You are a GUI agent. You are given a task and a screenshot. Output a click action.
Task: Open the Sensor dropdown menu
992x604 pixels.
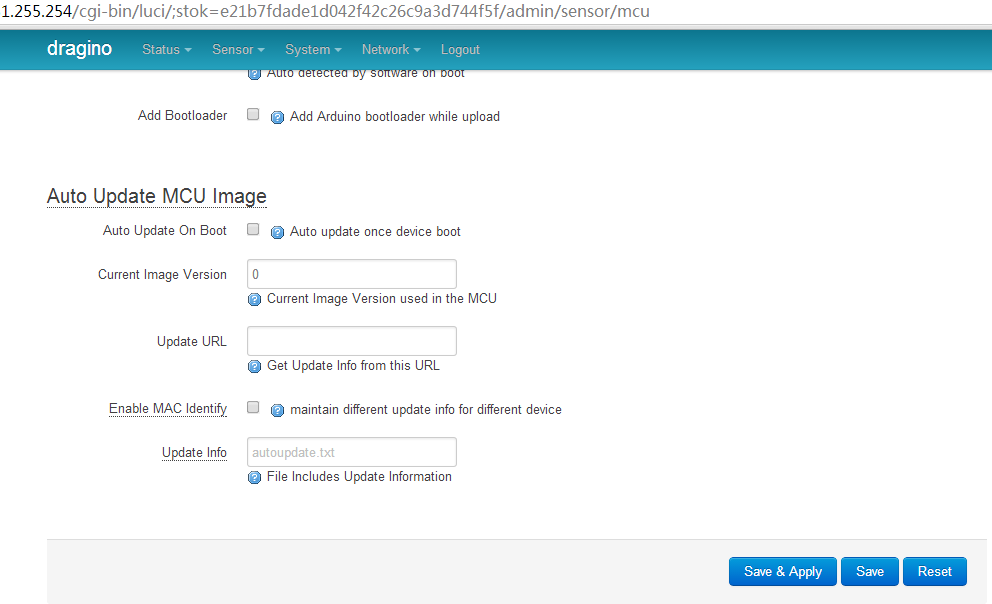[x=238, y=49]
